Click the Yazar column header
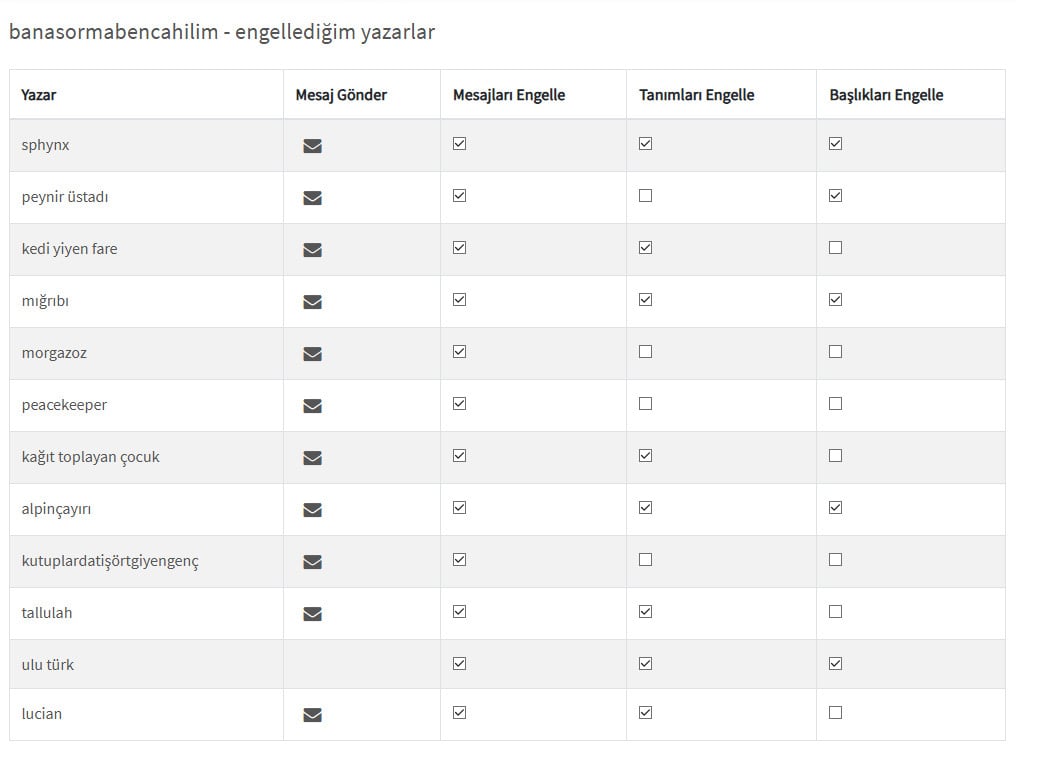 click(39, 95)
